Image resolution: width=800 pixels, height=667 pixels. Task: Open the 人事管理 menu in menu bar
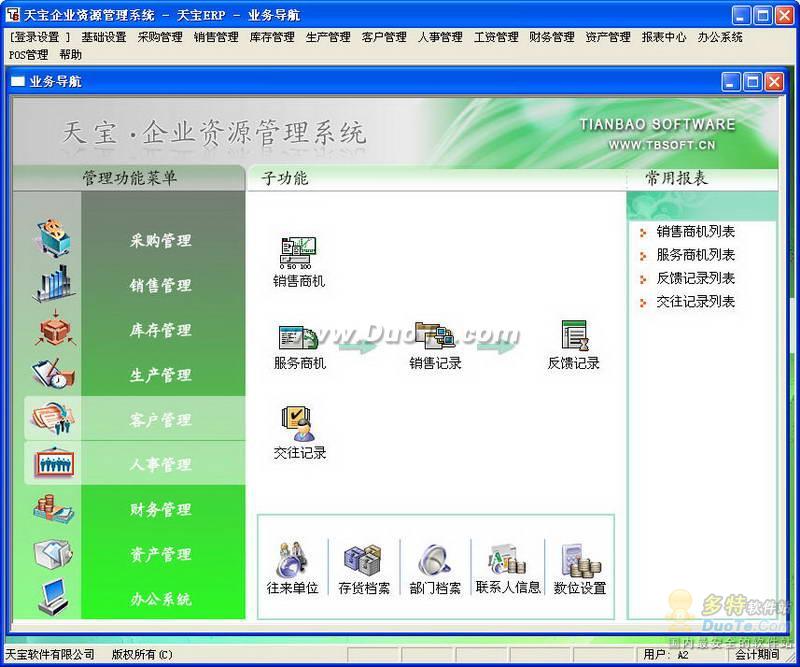440,37
